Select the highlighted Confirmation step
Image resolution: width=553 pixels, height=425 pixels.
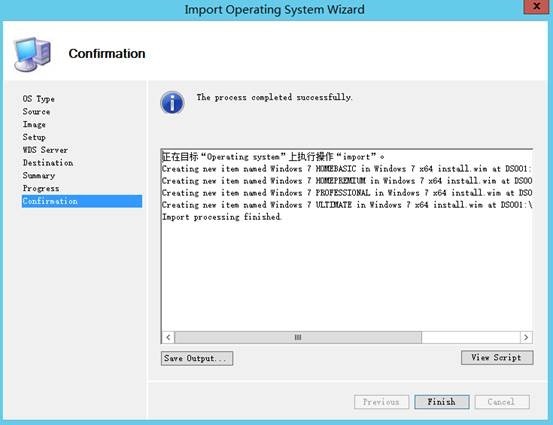point(82,201)
